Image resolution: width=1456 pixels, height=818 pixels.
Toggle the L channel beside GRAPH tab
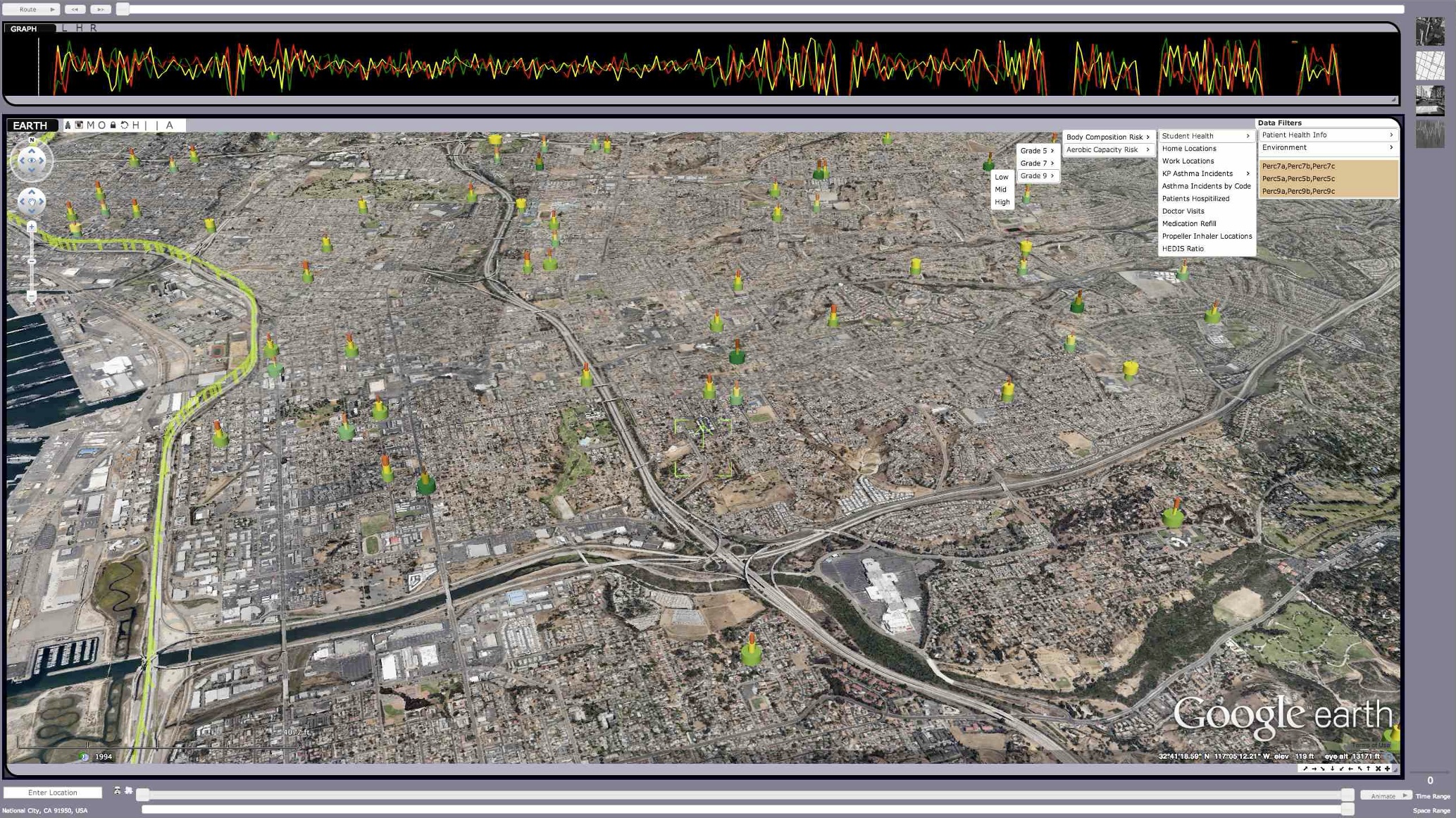(64, 28)
